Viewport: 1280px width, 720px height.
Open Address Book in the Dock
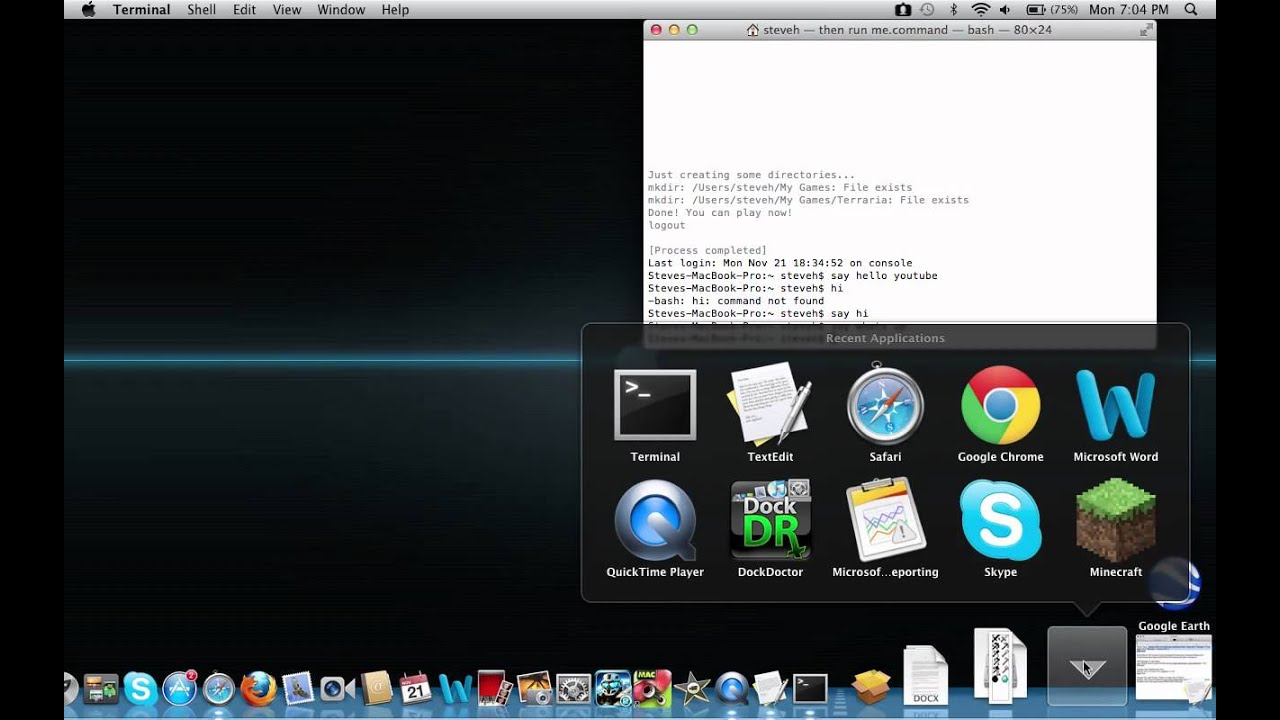point(376,688)
